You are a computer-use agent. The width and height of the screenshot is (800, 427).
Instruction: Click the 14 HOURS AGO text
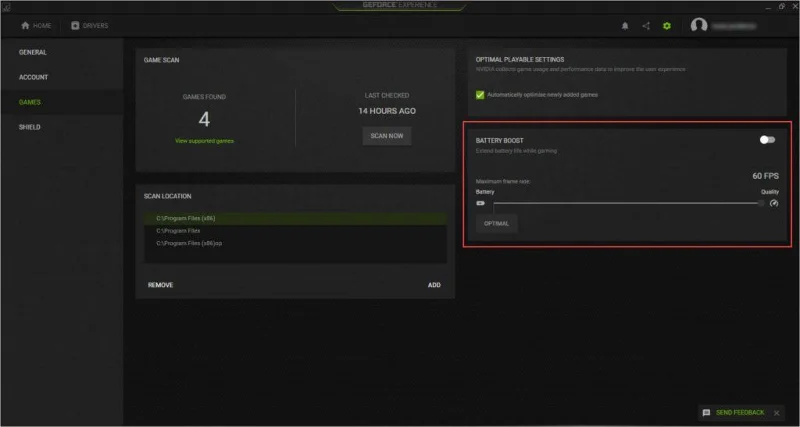tap(387, 111)
